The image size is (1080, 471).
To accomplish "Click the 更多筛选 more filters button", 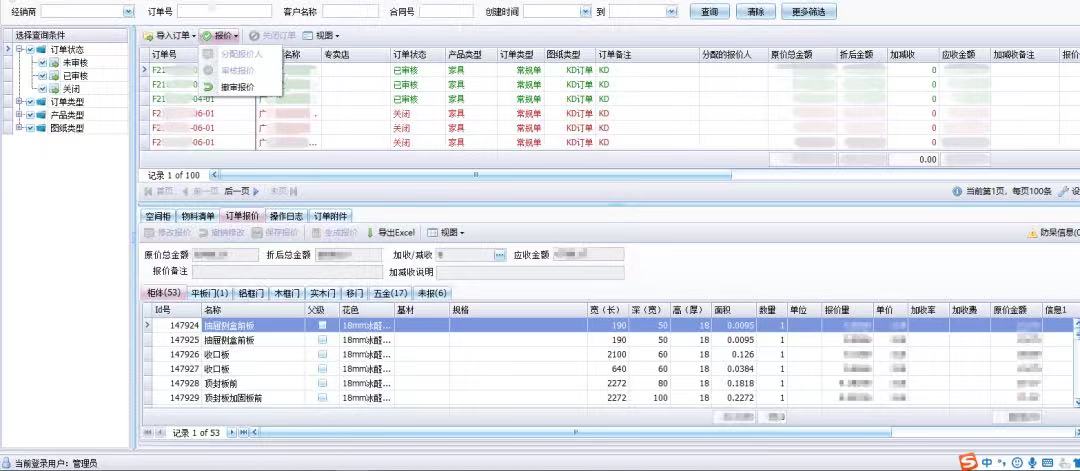I will point(809,12).
